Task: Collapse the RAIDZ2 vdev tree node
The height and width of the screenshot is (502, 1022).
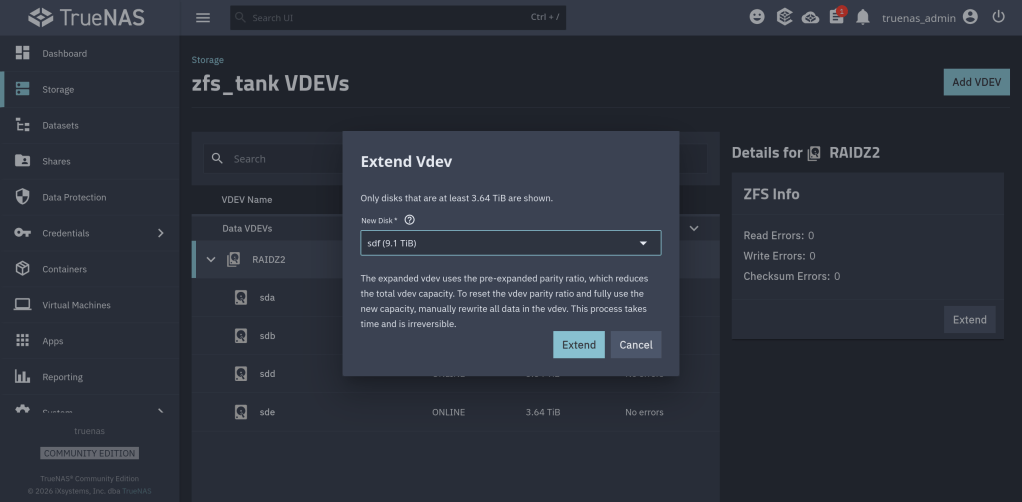Action: point(211,260)
